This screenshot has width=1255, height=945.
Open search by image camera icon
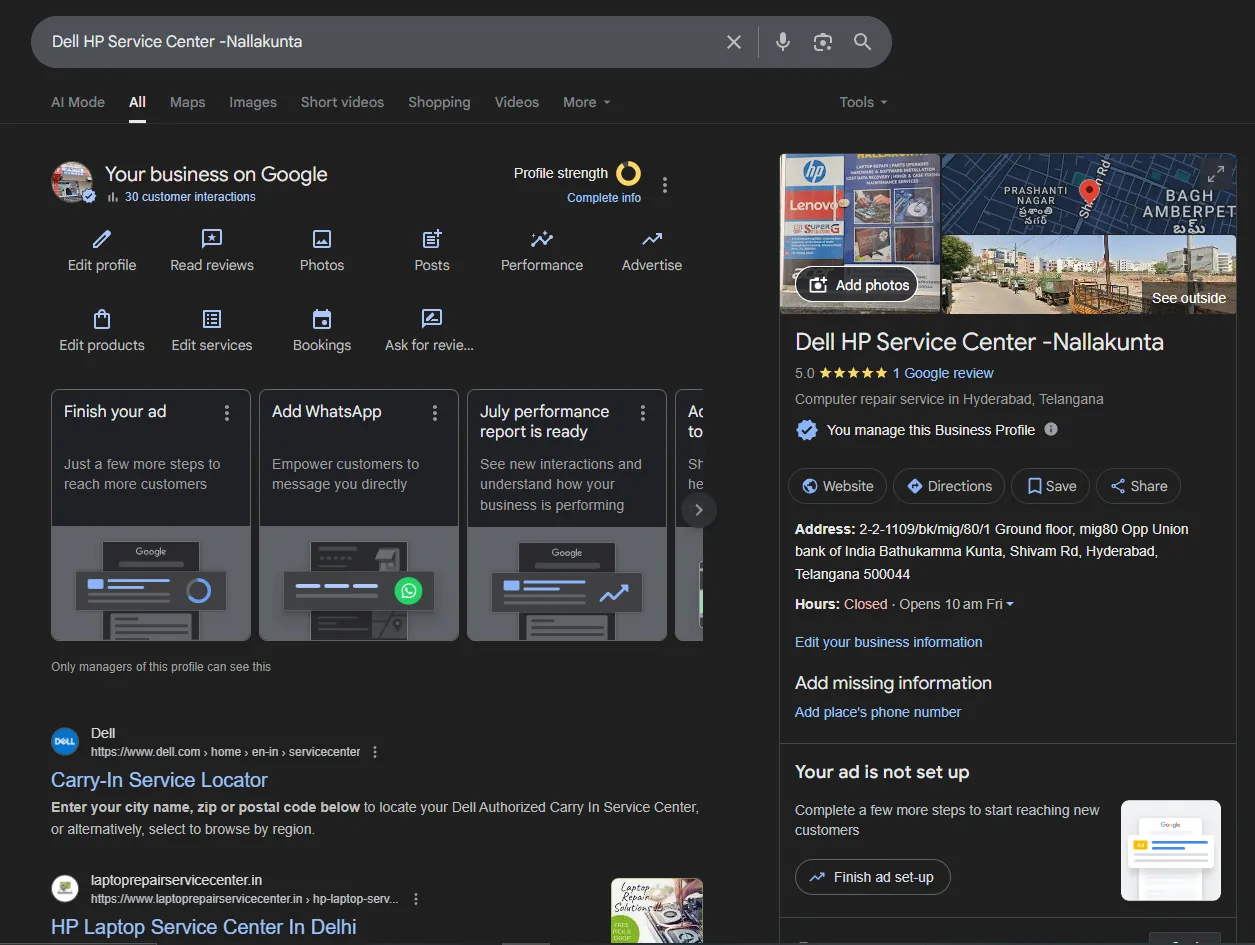point(822,42)
